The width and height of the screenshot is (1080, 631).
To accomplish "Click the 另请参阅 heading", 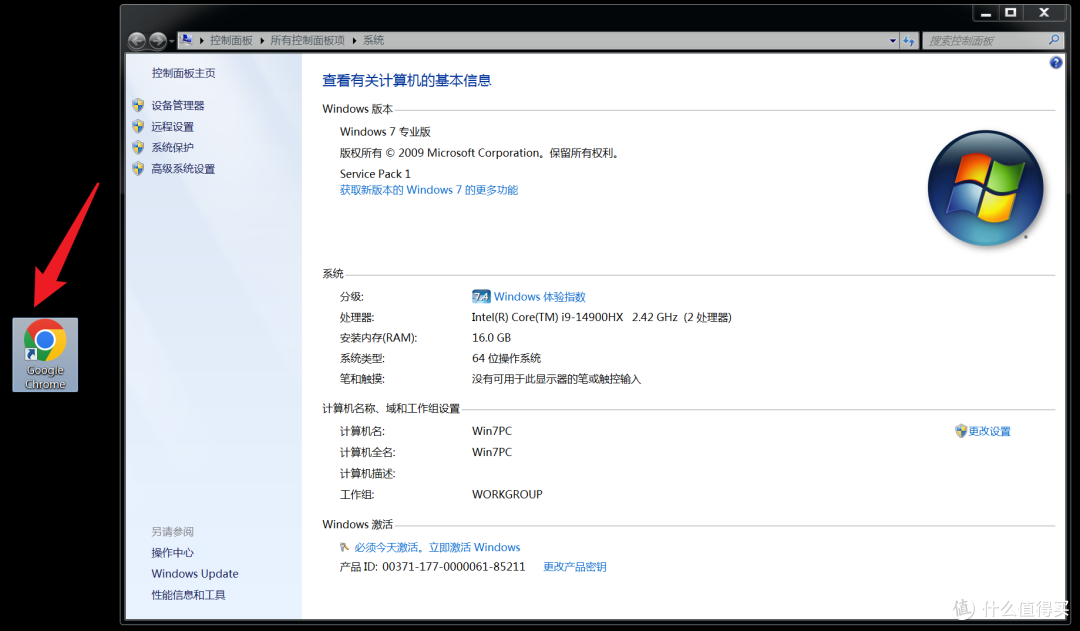I will coord(172,532).
